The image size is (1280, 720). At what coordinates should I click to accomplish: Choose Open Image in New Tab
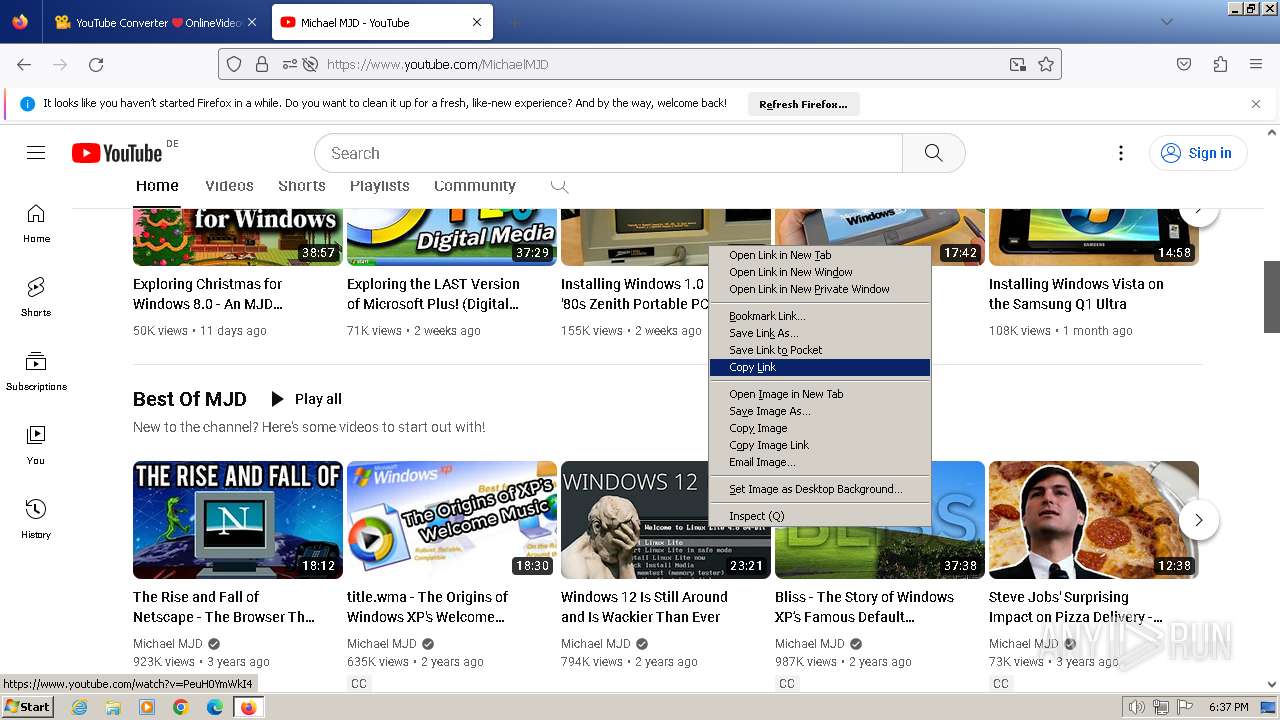(820, 394)
